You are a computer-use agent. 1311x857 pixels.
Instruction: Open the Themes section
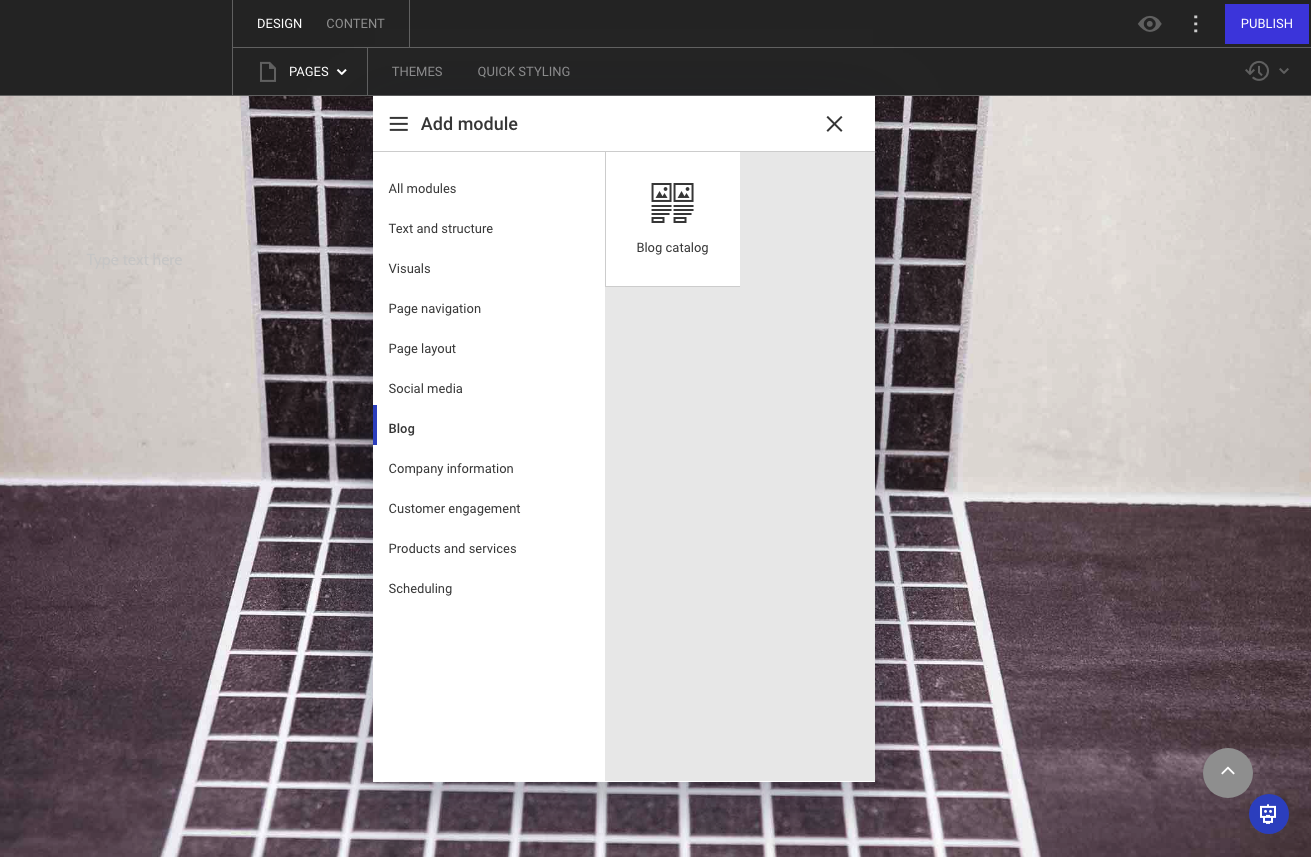pyautogui.click(x=417, y=72)
